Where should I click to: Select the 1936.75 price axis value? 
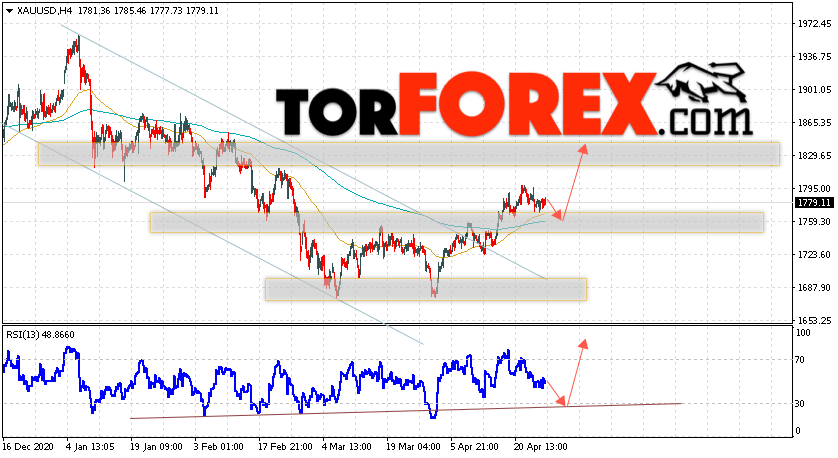(x=814, y=57)
